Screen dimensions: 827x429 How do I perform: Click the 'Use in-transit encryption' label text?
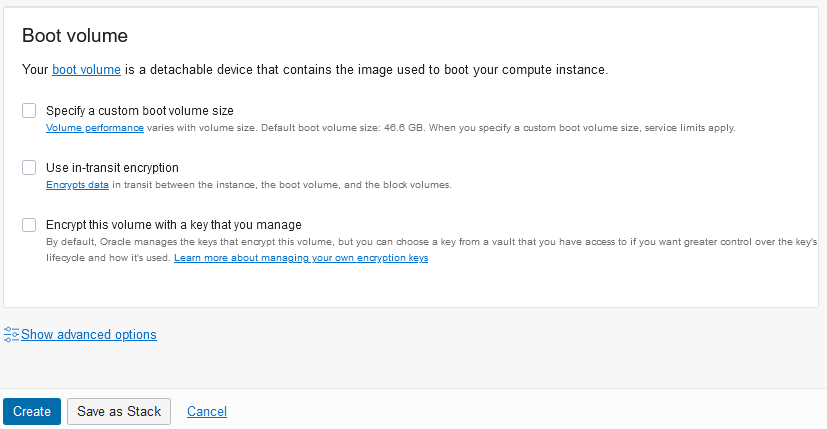tap(112, 168)
